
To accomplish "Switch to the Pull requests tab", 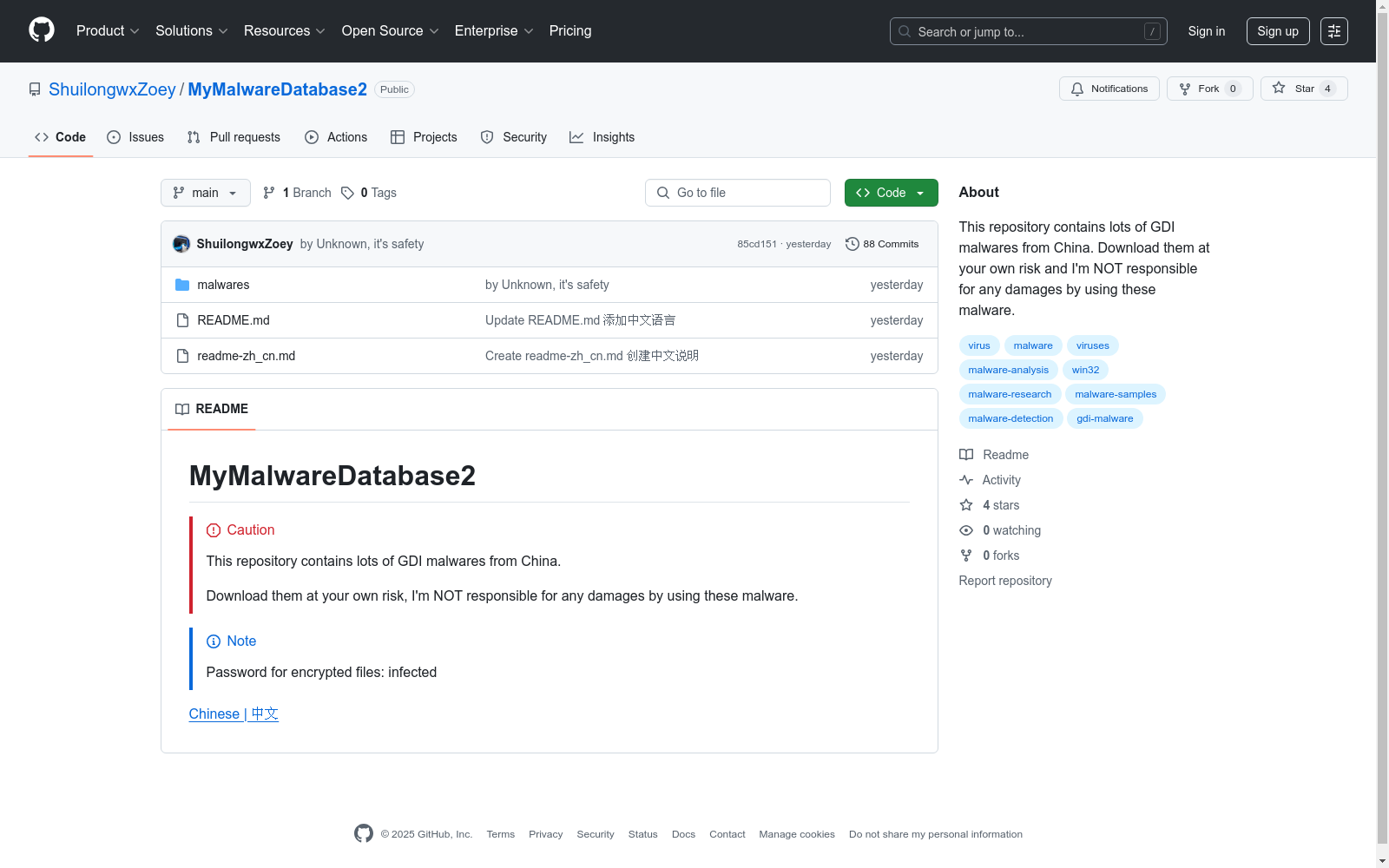I will [x=234, y=137].
